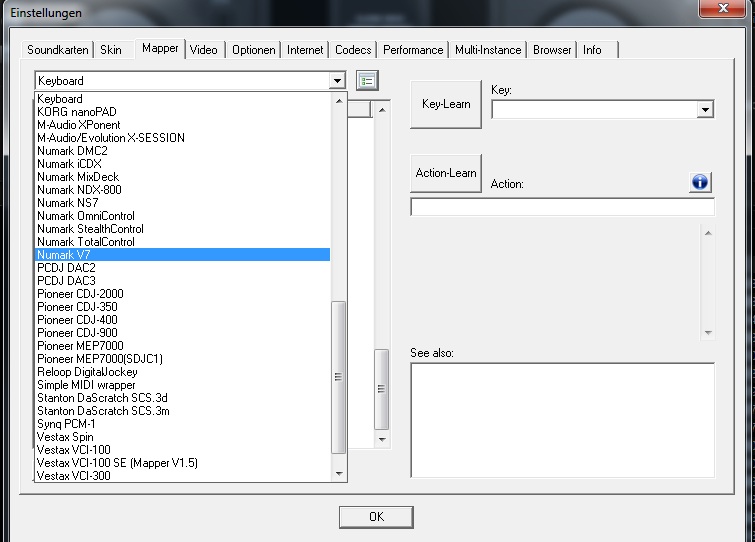755x542 pixels.
Task: Switch to the Performance tab
Action: [x=413, y=50]
